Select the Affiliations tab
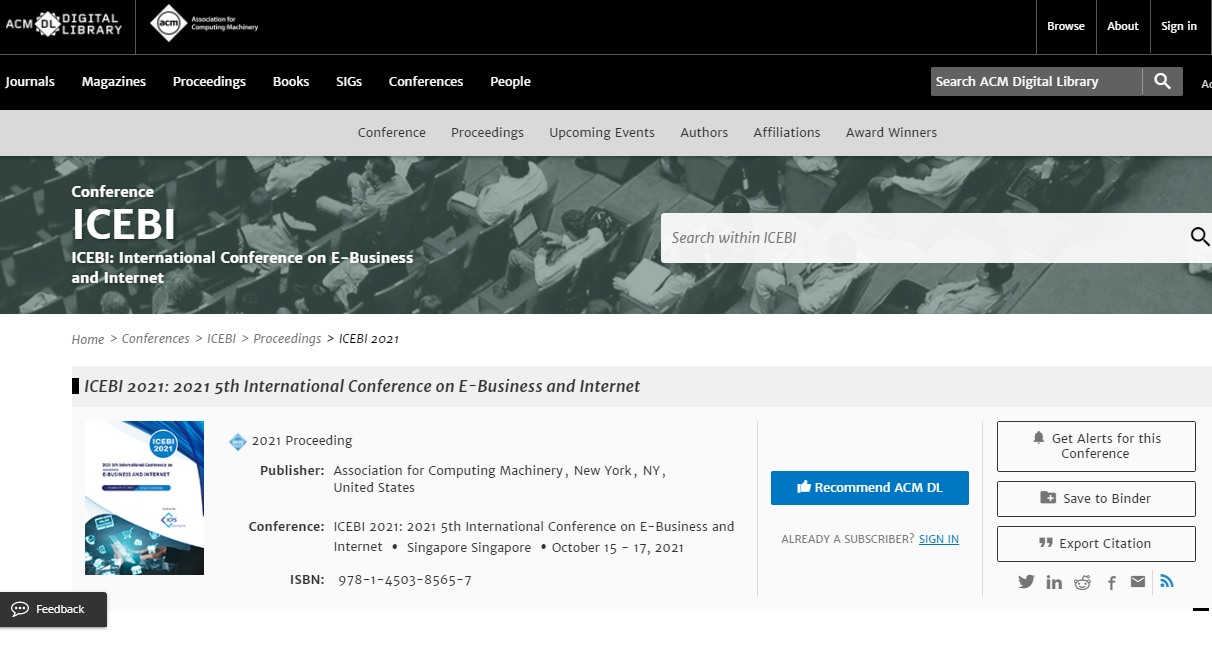1212x650 pixels. point(787,132)
